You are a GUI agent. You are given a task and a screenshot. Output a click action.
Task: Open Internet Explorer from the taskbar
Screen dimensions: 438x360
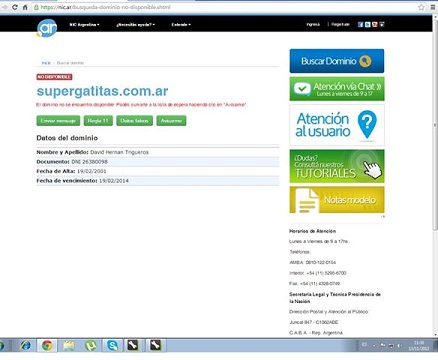tap(25, 346)
